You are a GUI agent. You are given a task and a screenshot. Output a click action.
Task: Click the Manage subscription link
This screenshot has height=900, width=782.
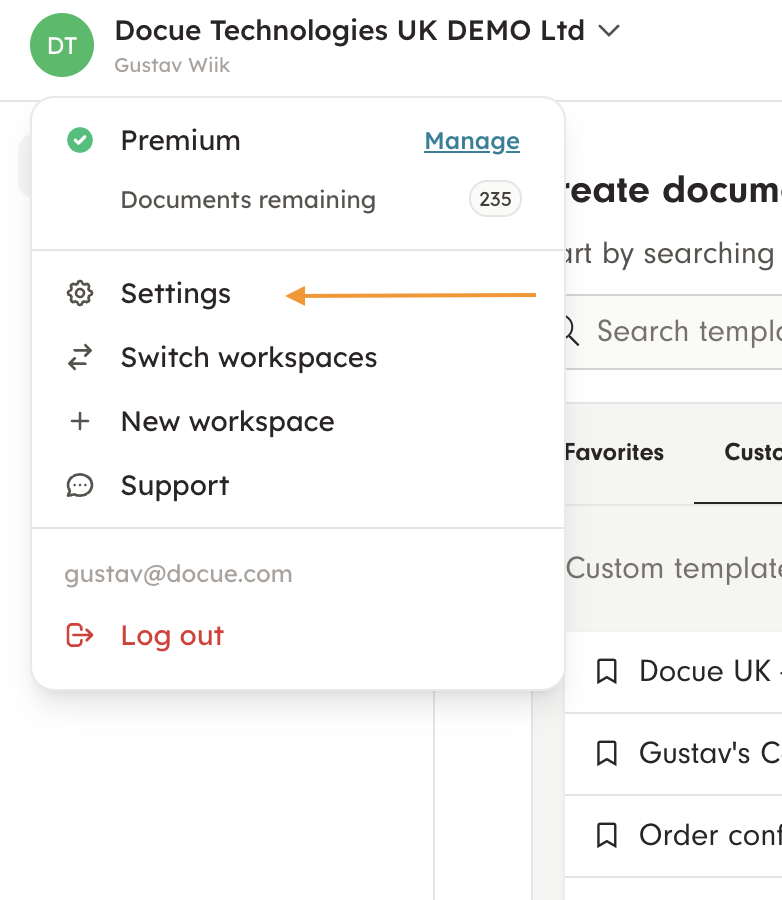[x=472, y=141]
